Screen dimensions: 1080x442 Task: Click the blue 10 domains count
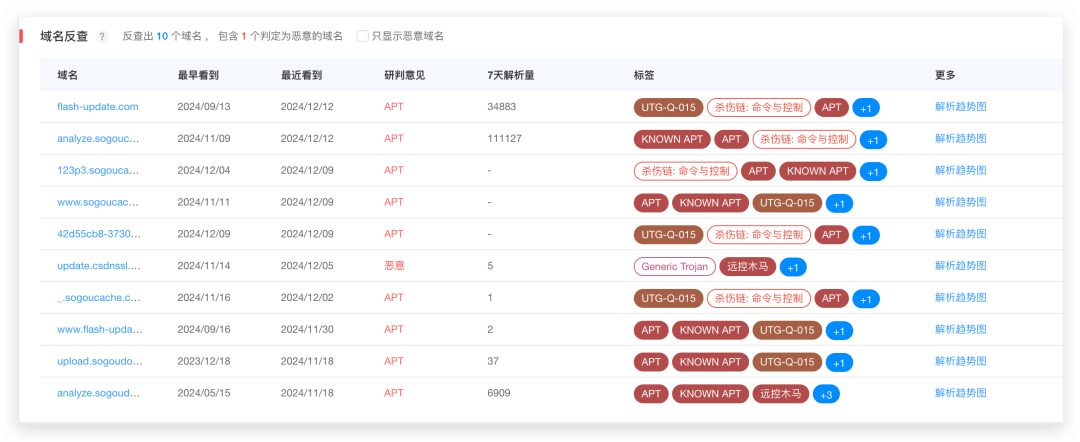162,36
